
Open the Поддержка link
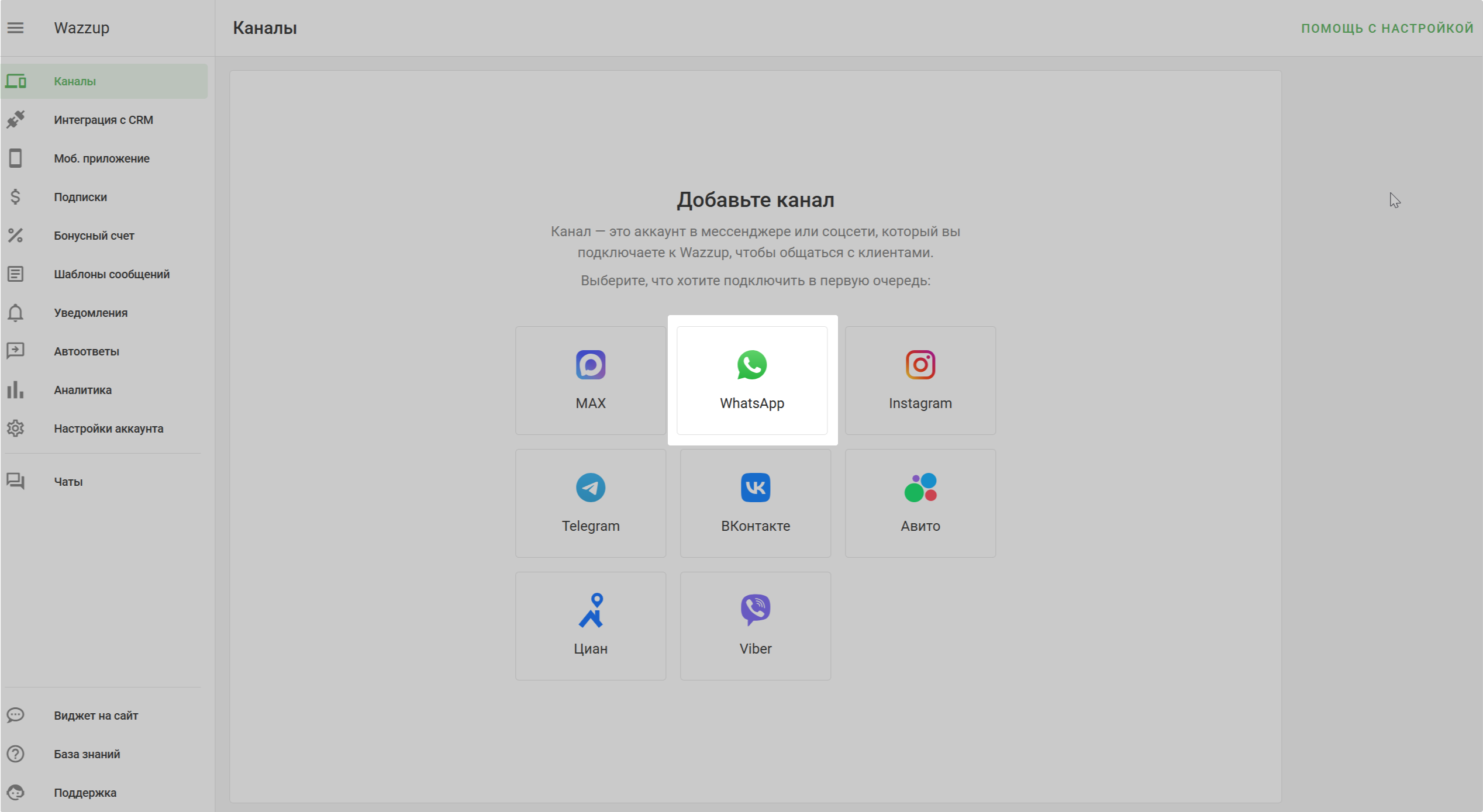tap(104, 793)
